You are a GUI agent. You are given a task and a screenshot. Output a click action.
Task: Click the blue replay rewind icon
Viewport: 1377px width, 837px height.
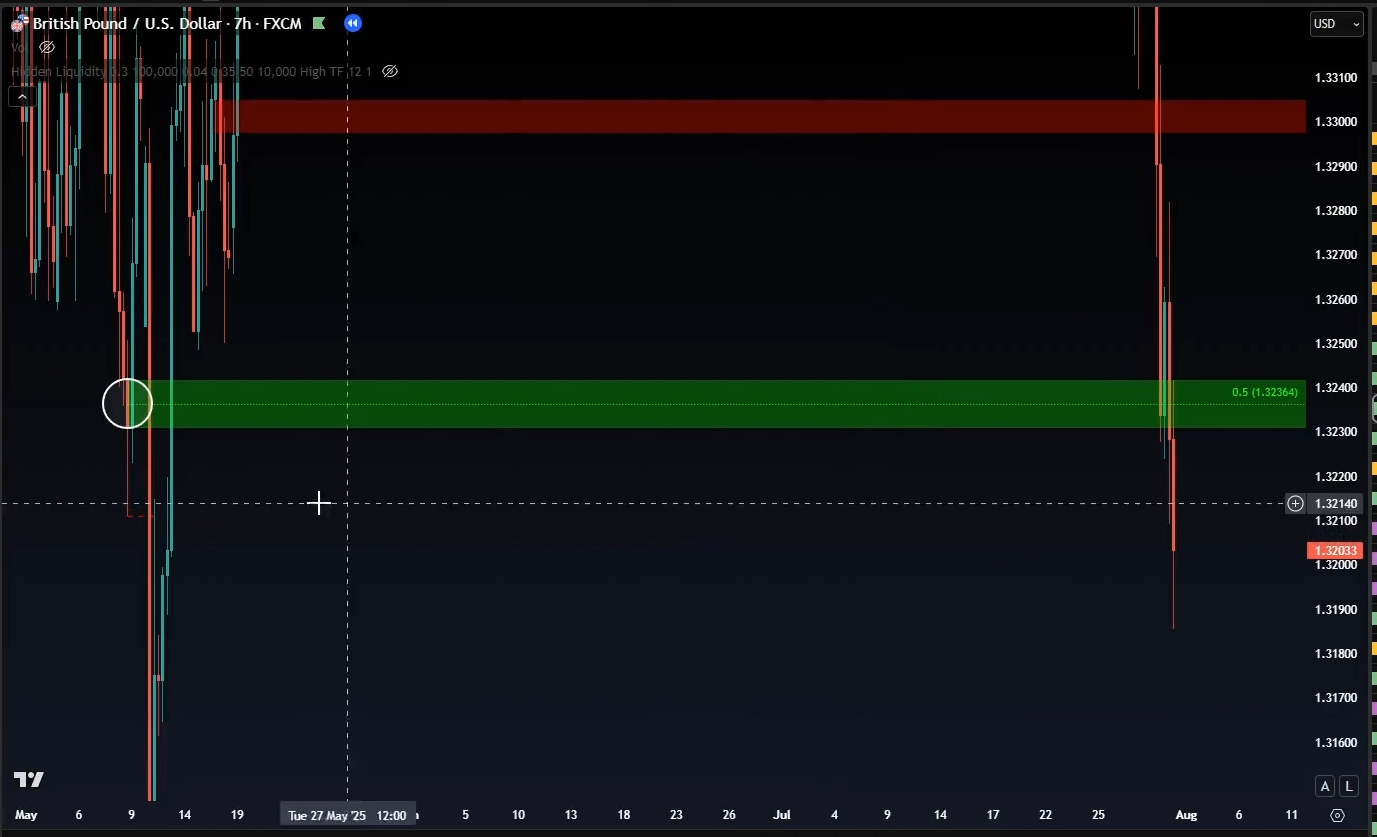(352, 23)
